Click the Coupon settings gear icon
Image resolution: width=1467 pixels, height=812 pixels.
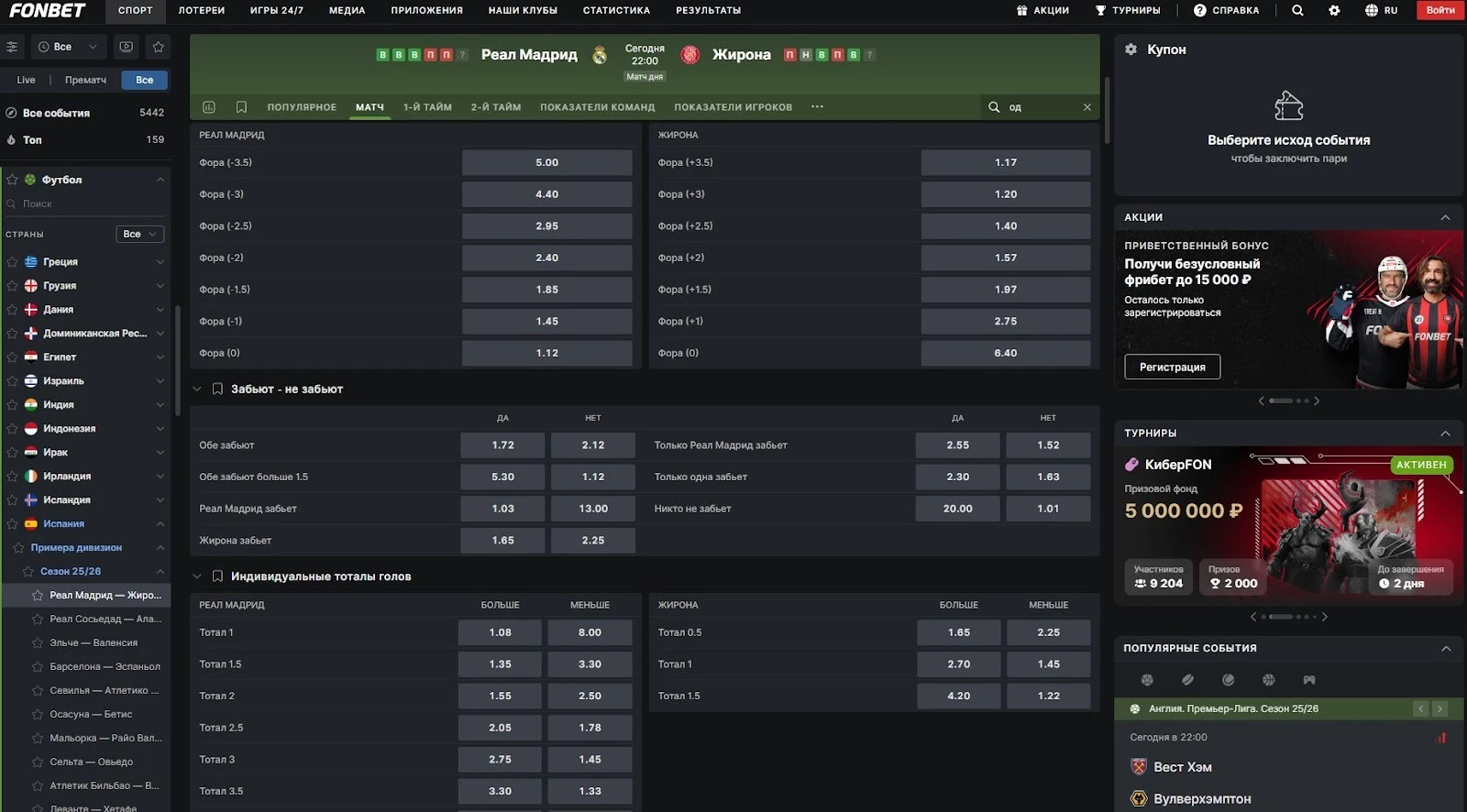point(1131,49)
